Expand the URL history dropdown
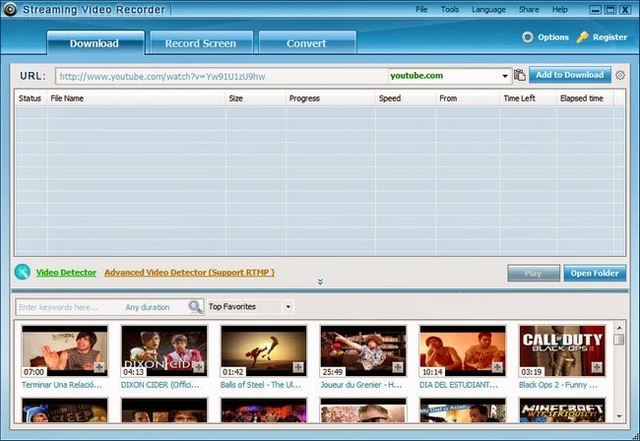The width and height of the screenshot is (640, 441). (506, 75)
